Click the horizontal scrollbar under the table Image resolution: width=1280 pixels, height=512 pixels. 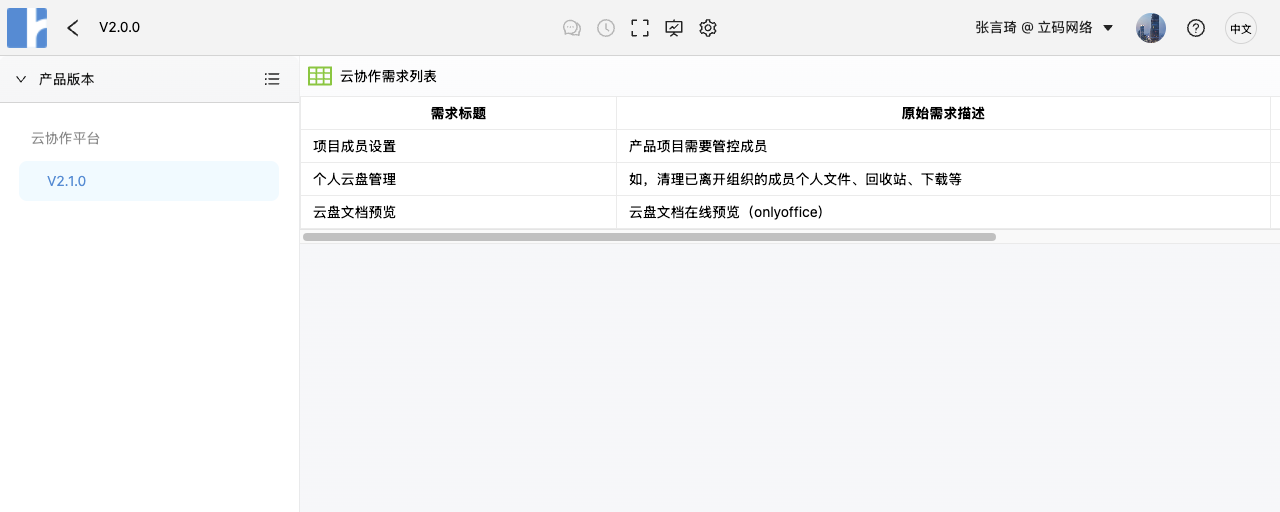649,237
